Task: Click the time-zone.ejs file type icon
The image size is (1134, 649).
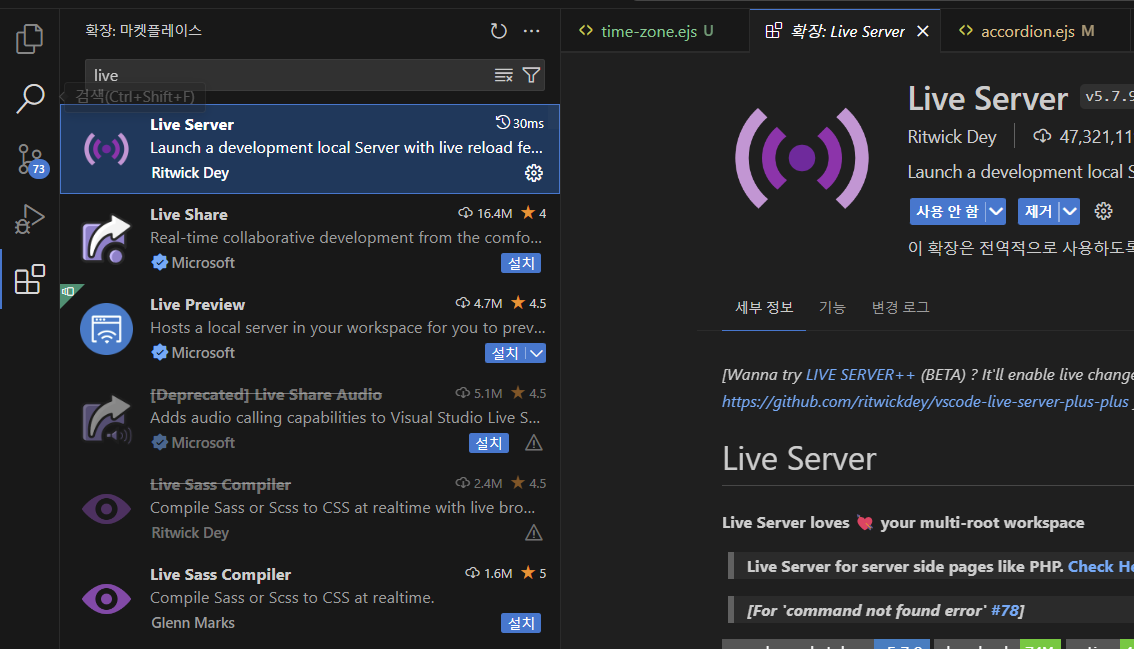Action: (586, 30)
